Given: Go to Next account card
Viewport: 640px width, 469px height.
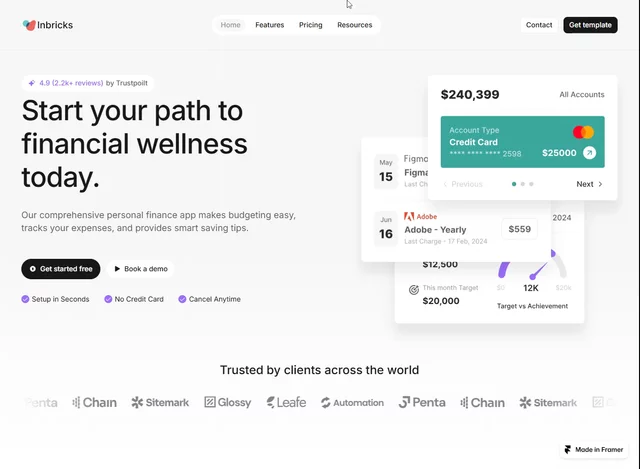Looking at the screenshot, I should 589,184.
